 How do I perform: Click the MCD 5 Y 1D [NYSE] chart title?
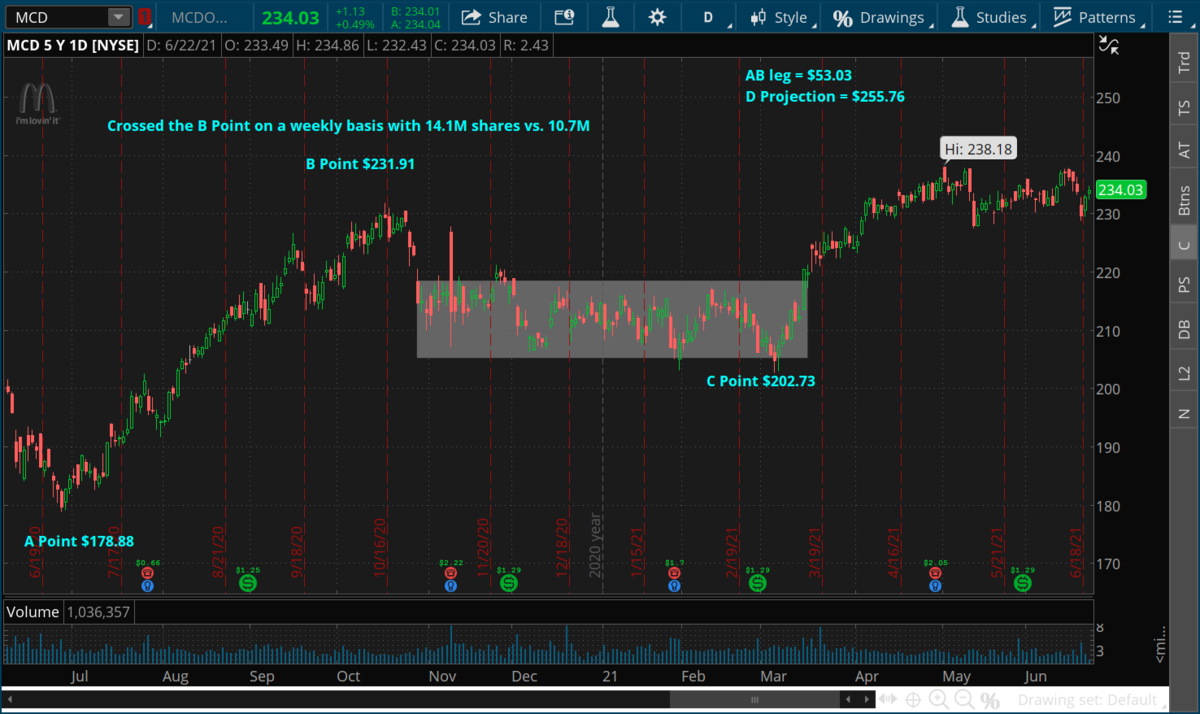point(73,45)
